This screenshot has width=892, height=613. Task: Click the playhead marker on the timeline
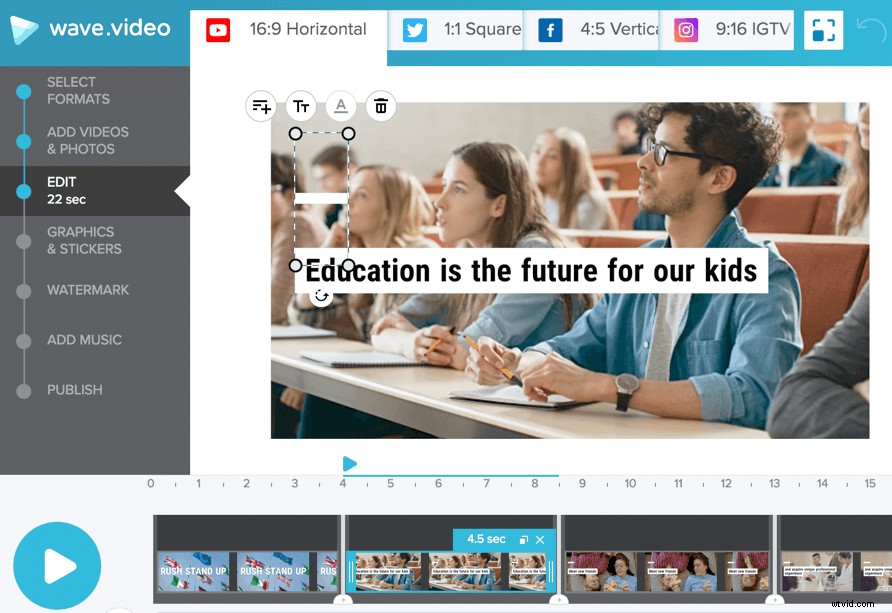tap(349, 463)
